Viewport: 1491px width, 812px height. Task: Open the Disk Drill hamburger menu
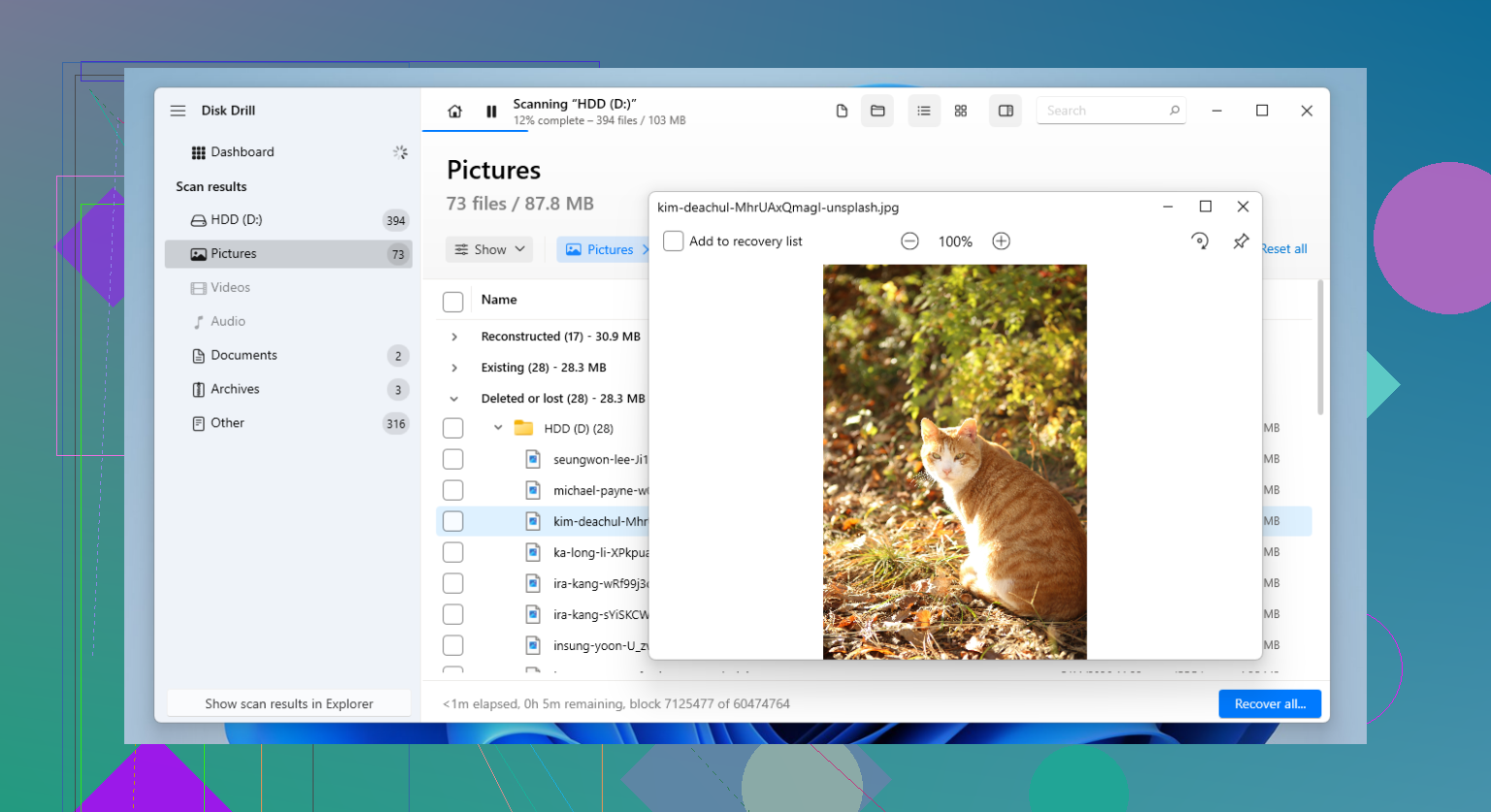tap(178, 111)
